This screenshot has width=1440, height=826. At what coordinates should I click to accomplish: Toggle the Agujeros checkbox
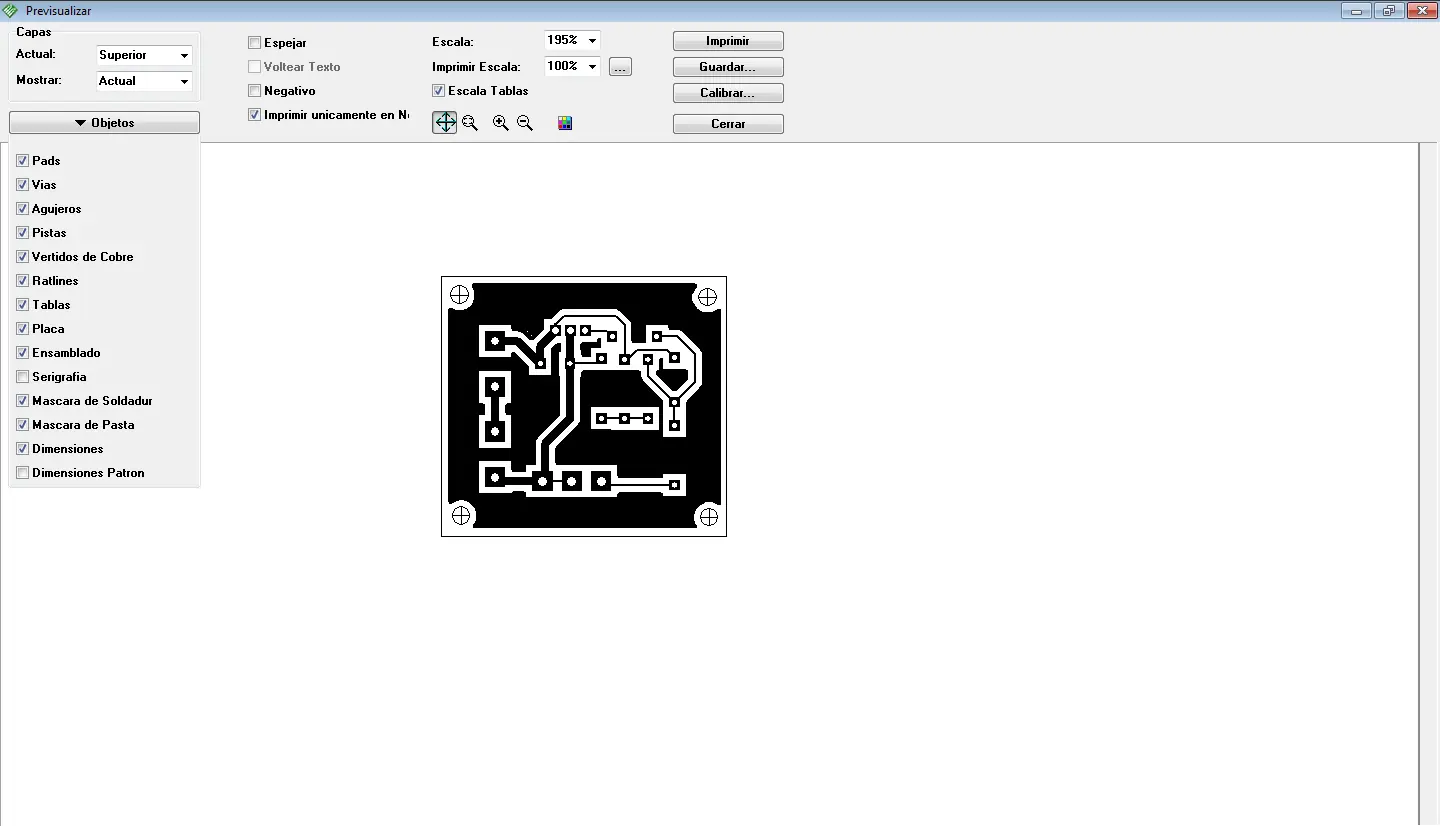22,209
